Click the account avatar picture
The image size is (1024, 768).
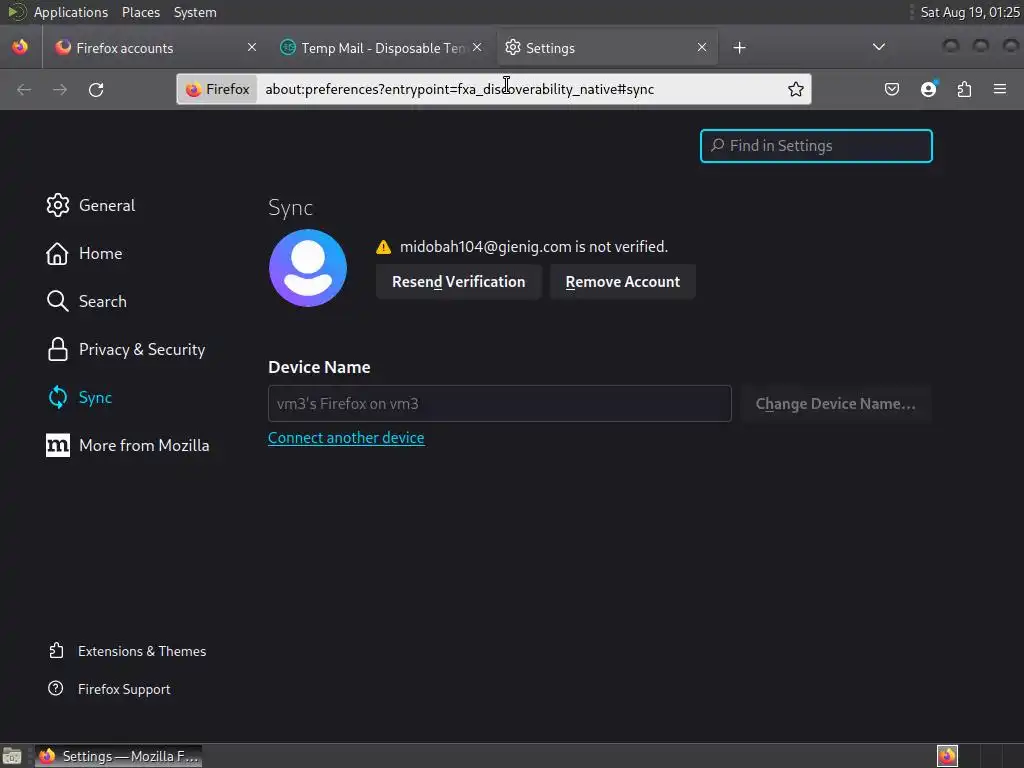click(308, 268)
